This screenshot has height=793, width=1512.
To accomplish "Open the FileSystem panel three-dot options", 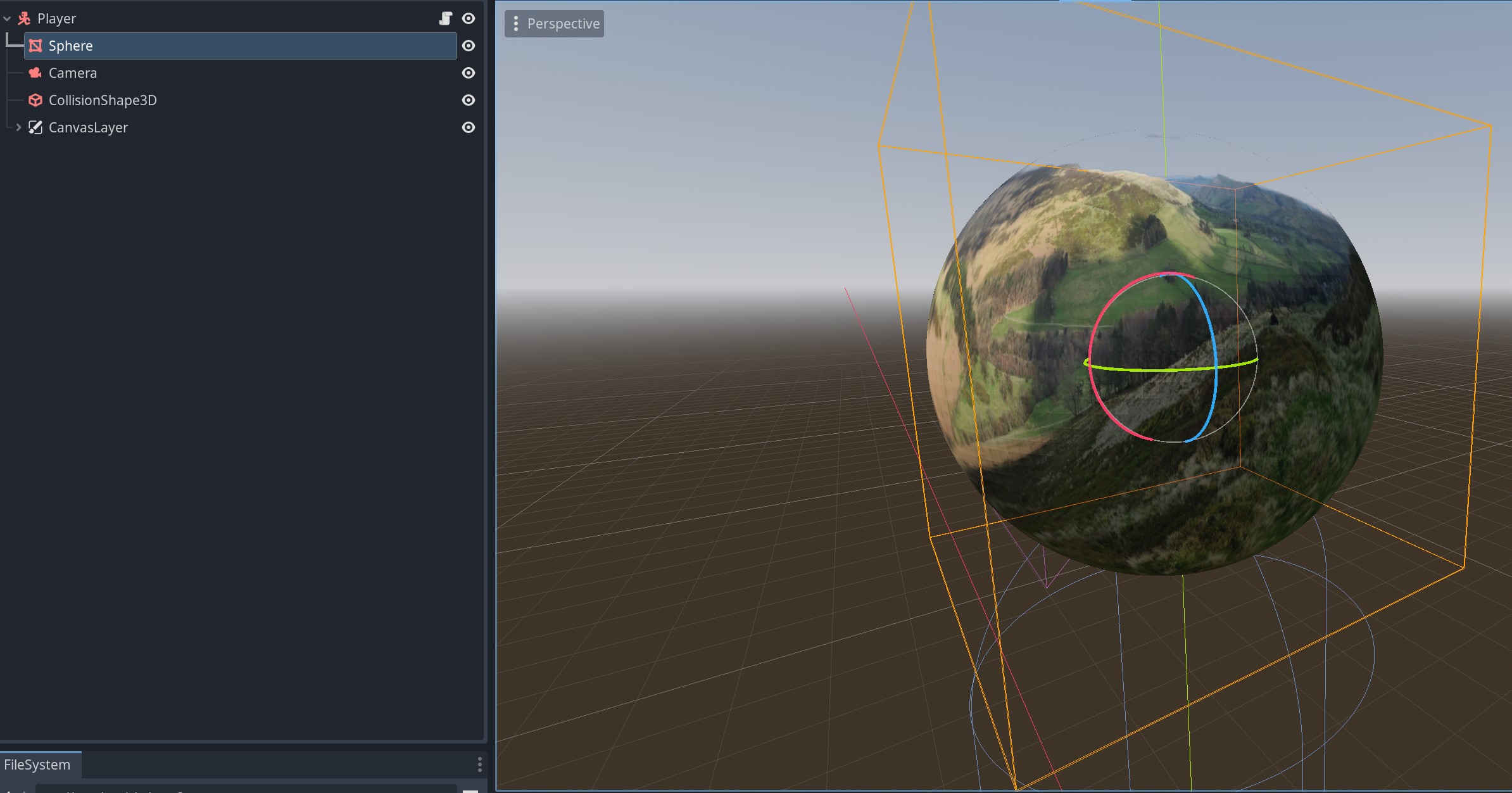I will [479, 764].
